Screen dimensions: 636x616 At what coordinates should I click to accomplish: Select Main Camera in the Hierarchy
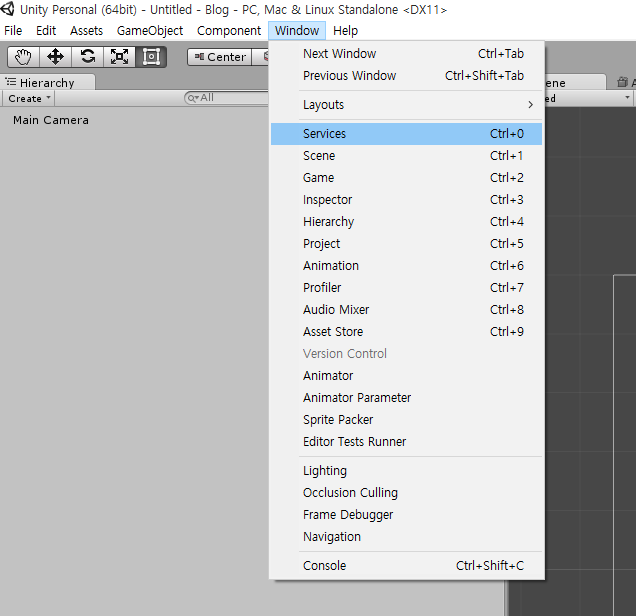pyautogui.click(x=51, y=120)
